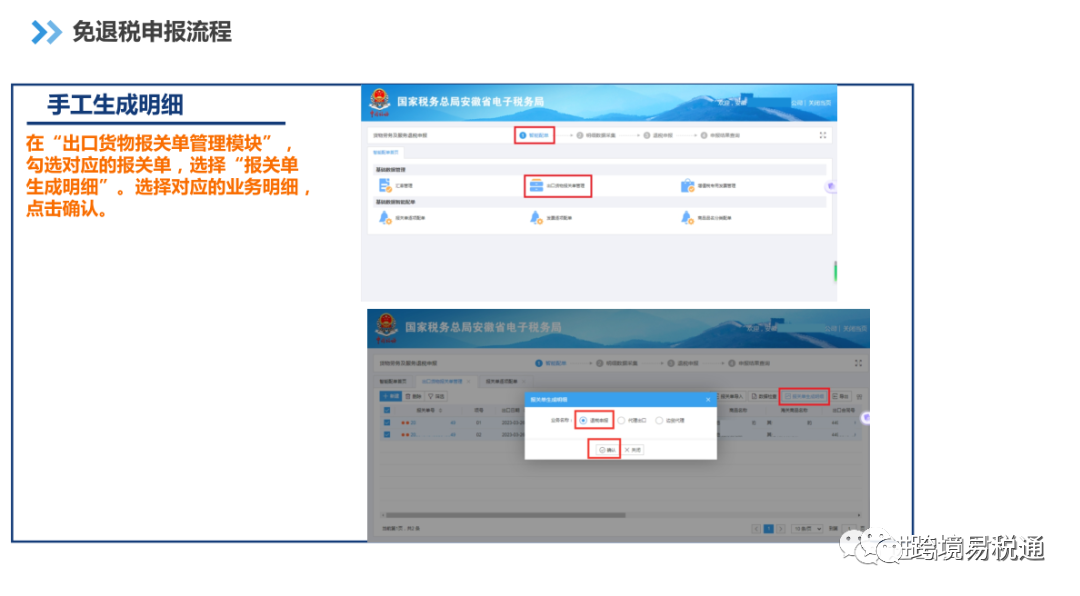Open the 出口货物报关单管理 module icon
Viewport: 1080px width, 596px height.
[x=534, y=186]
